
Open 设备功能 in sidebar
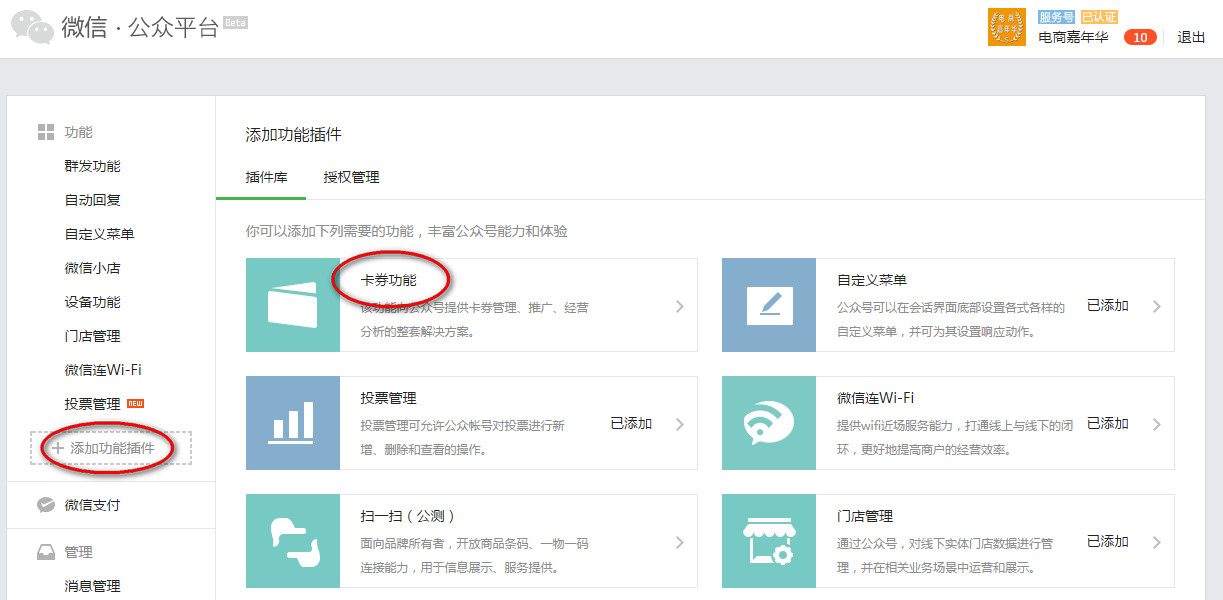(x=93, y=302)
